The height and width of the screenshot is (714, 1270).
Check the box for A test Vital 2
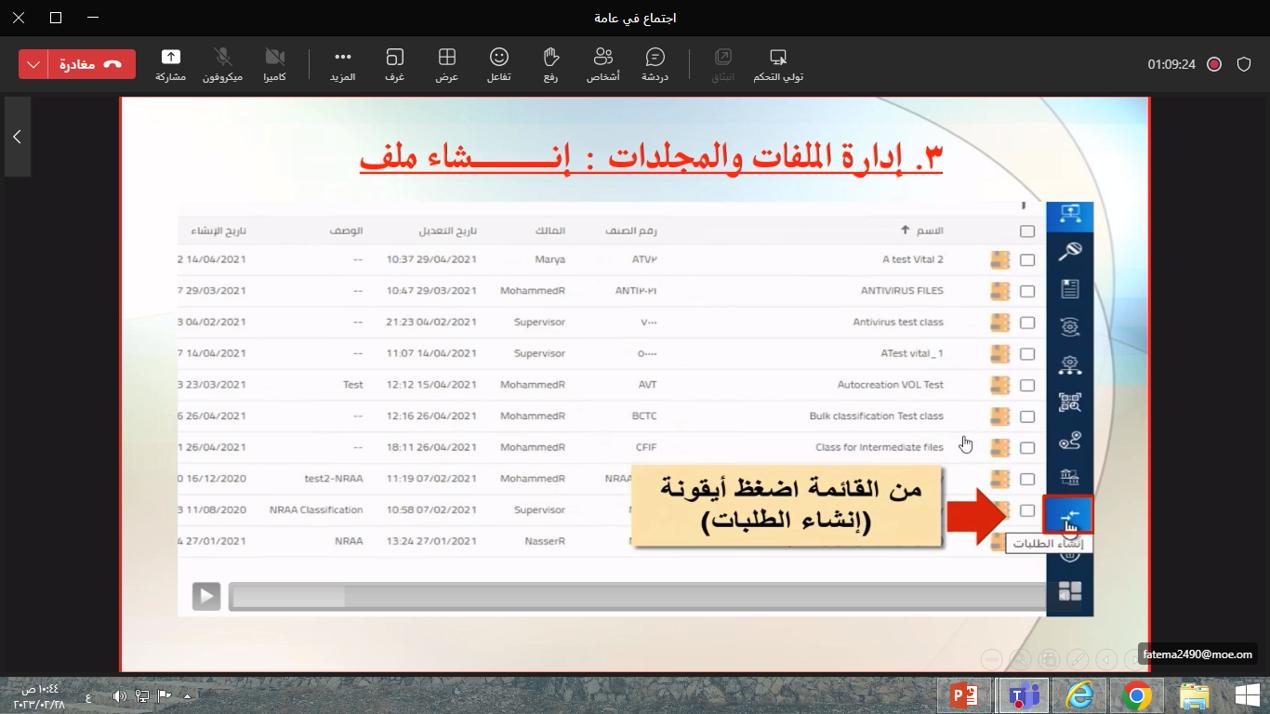[x=1027, y=260]
